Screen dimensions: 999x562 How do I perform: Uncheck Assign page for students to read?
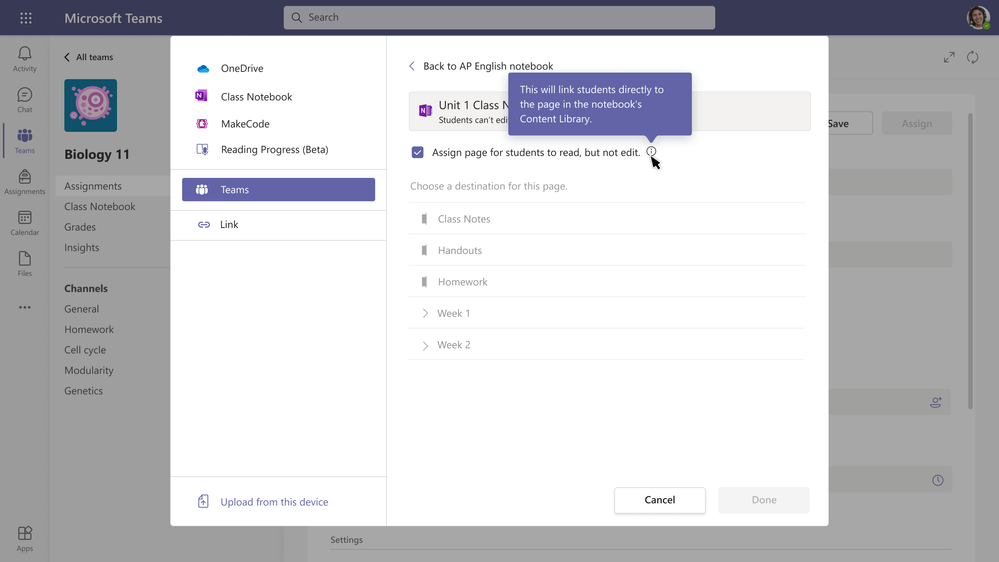417,152
